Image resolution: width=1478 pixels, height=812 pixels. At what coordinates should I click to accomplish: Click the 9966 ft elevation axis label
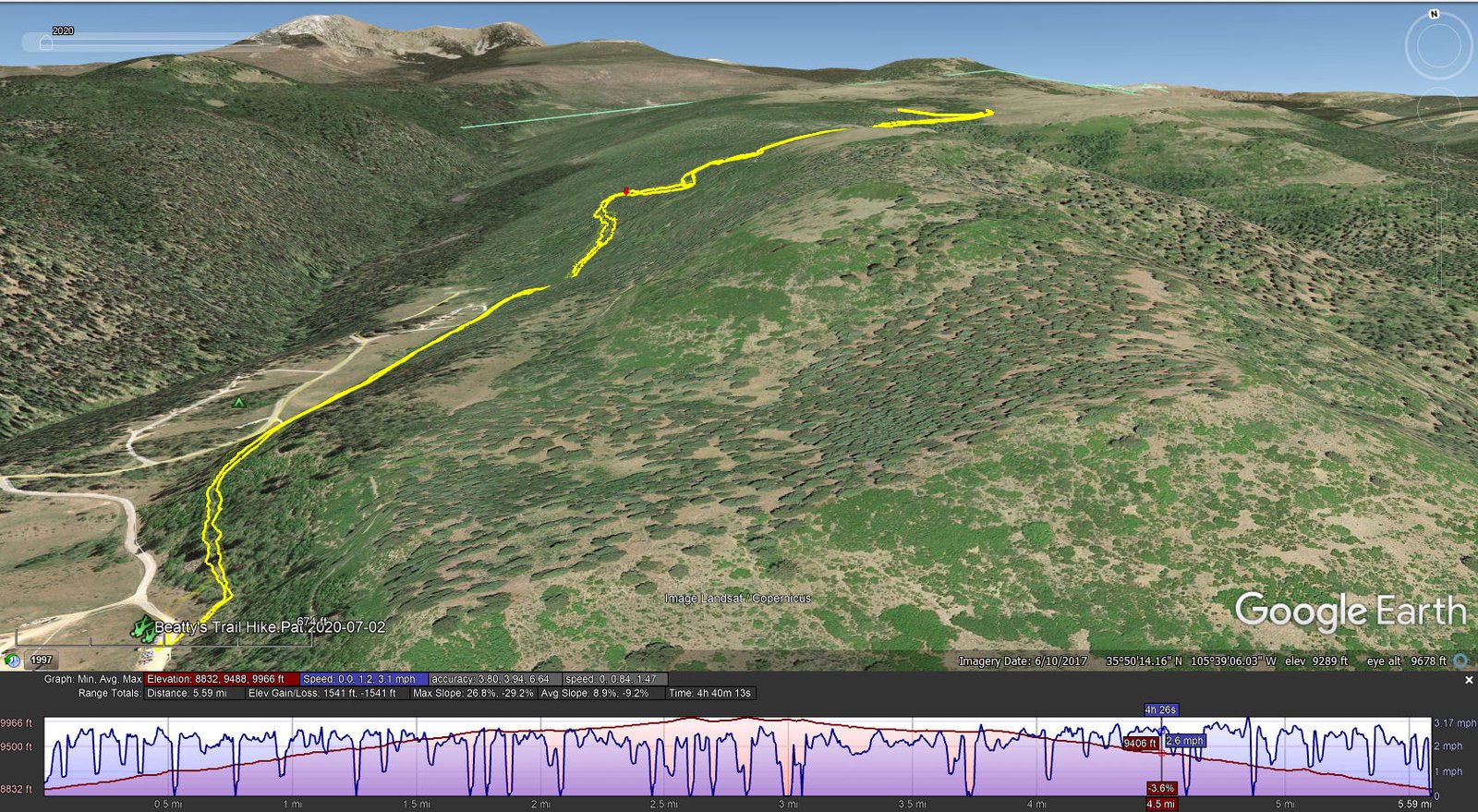[17, 723]
